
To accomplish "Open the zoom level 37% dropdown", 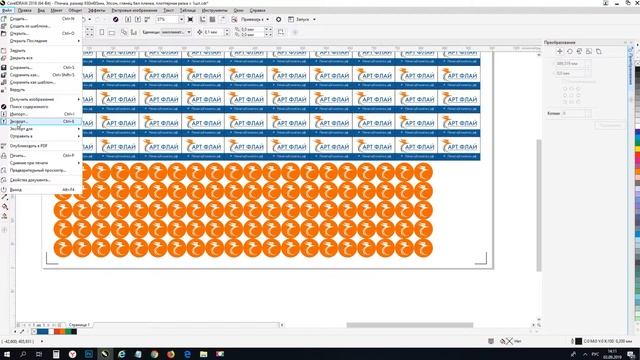I will (181, 19).
